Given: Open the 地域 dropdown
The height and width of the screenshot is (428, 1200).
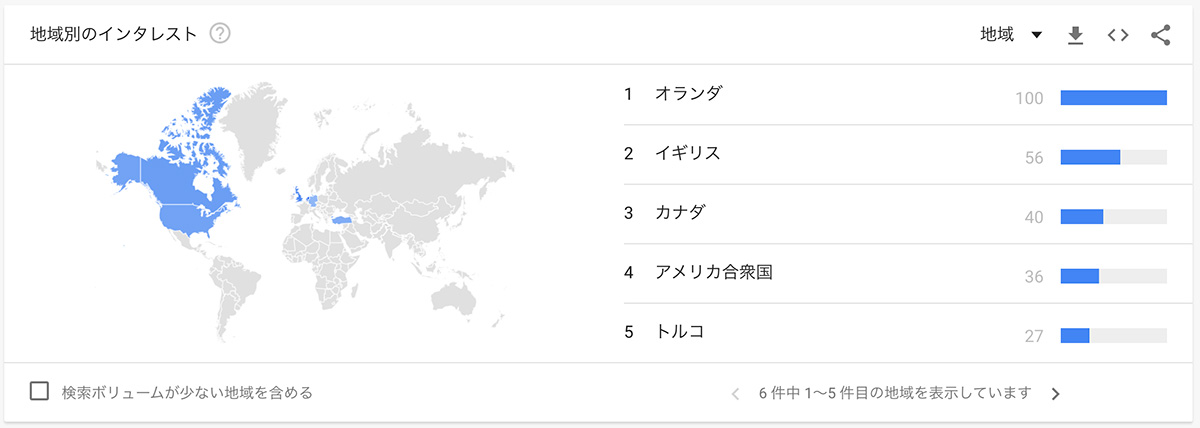Looking at the screenshot, I should pos(1011,35).
